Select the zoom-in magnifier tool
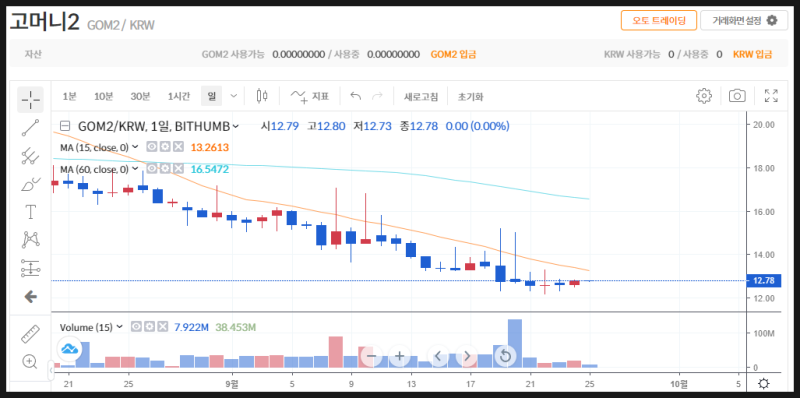Viewport: 800px width, 398px height. click(31, 362)
